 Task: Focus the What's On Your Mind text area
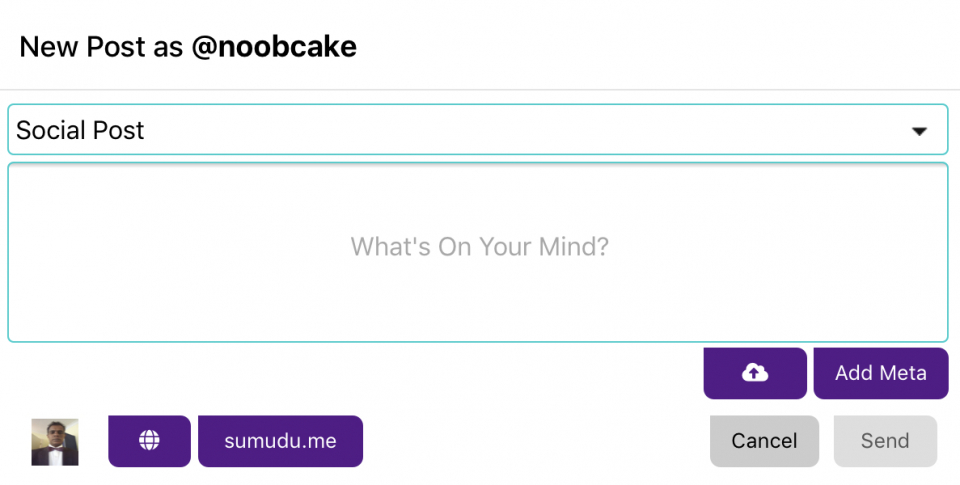(x=477, y=252)
